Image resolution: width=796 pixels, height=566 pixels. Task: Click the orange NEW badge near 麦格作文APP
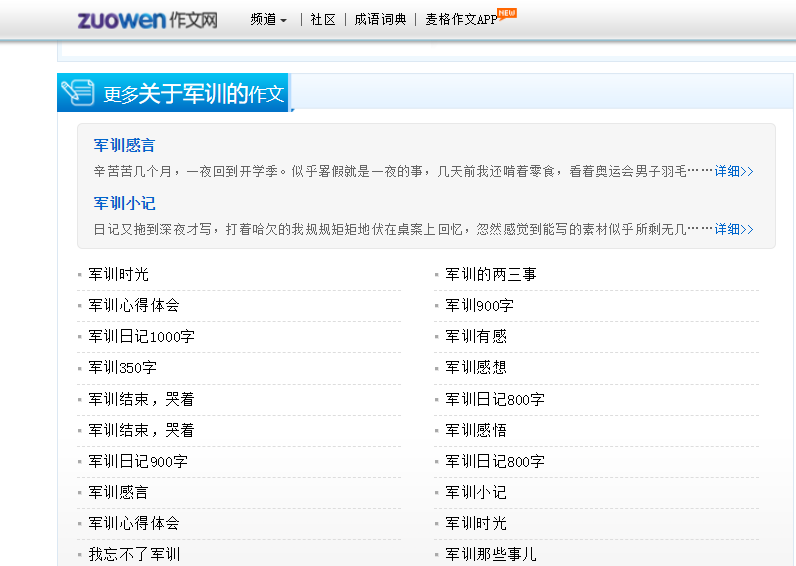click(x=507, y=13)
